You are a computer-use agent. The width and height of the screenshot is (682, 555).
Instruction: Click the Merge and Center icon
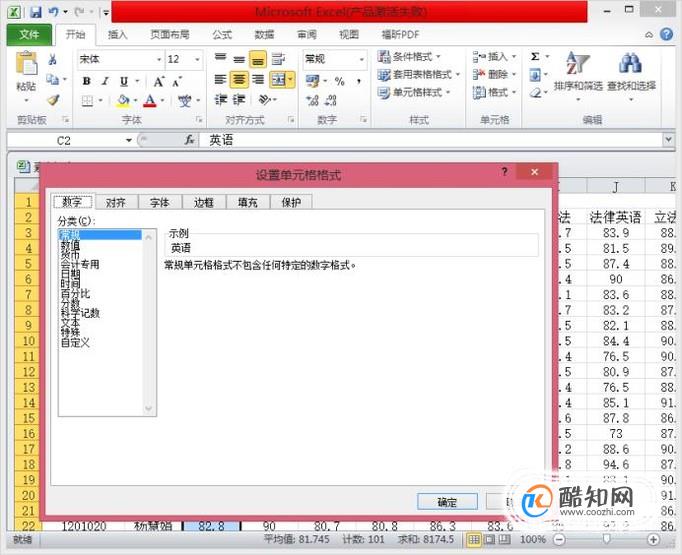click(x=278, y=79)
